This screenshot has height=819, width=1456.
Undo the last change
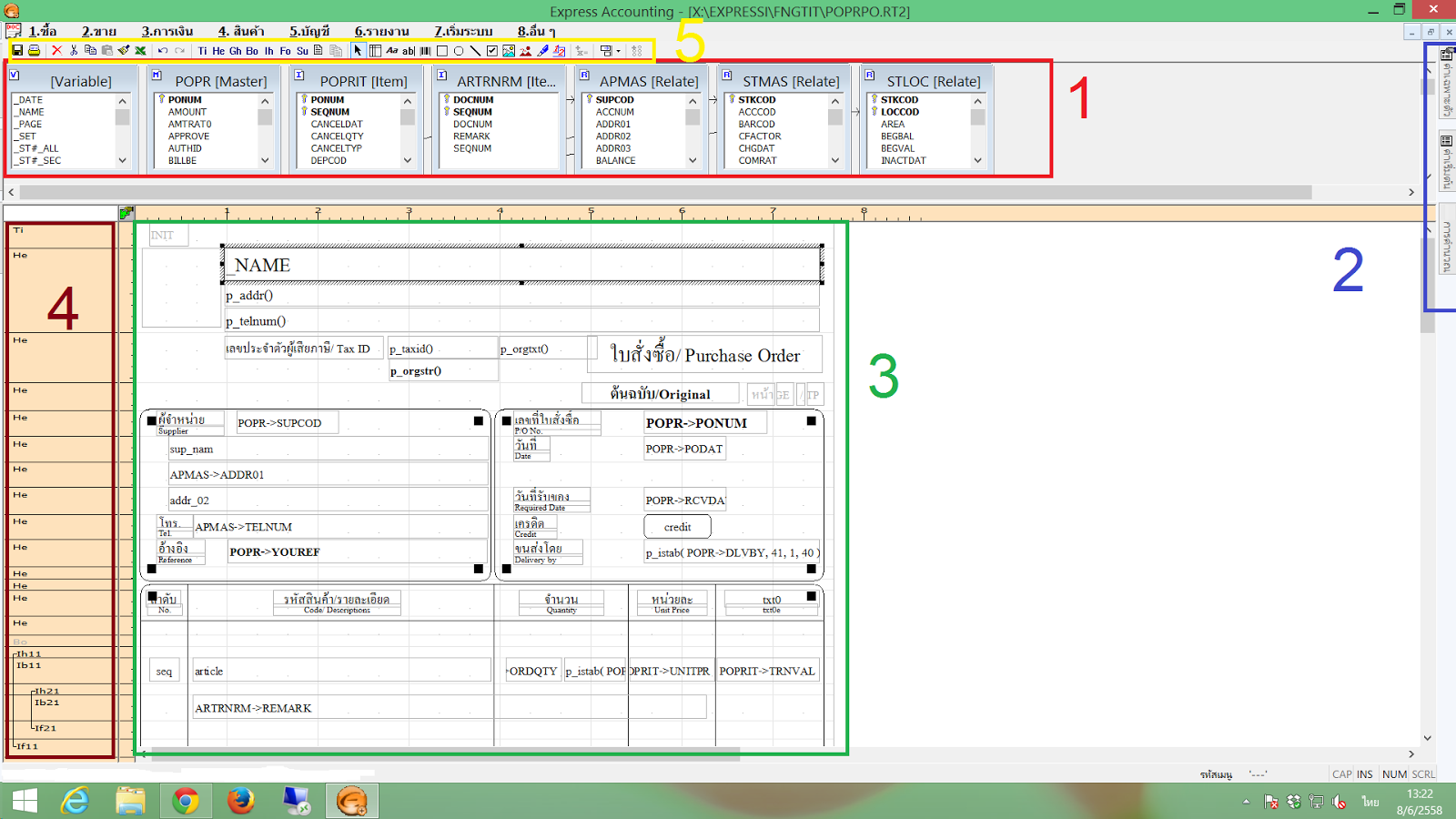tap(163, 51)
